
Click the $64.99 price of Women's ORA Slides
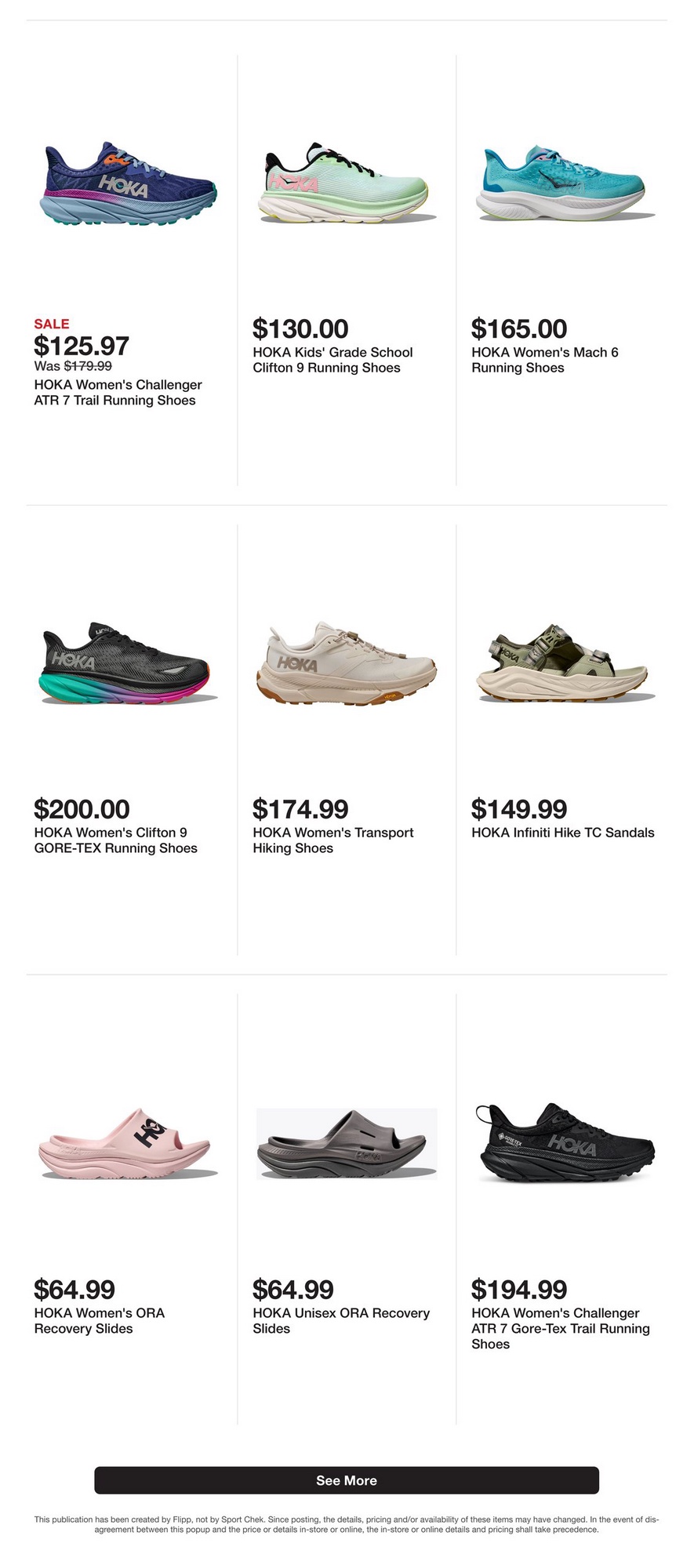point(74,1289)
